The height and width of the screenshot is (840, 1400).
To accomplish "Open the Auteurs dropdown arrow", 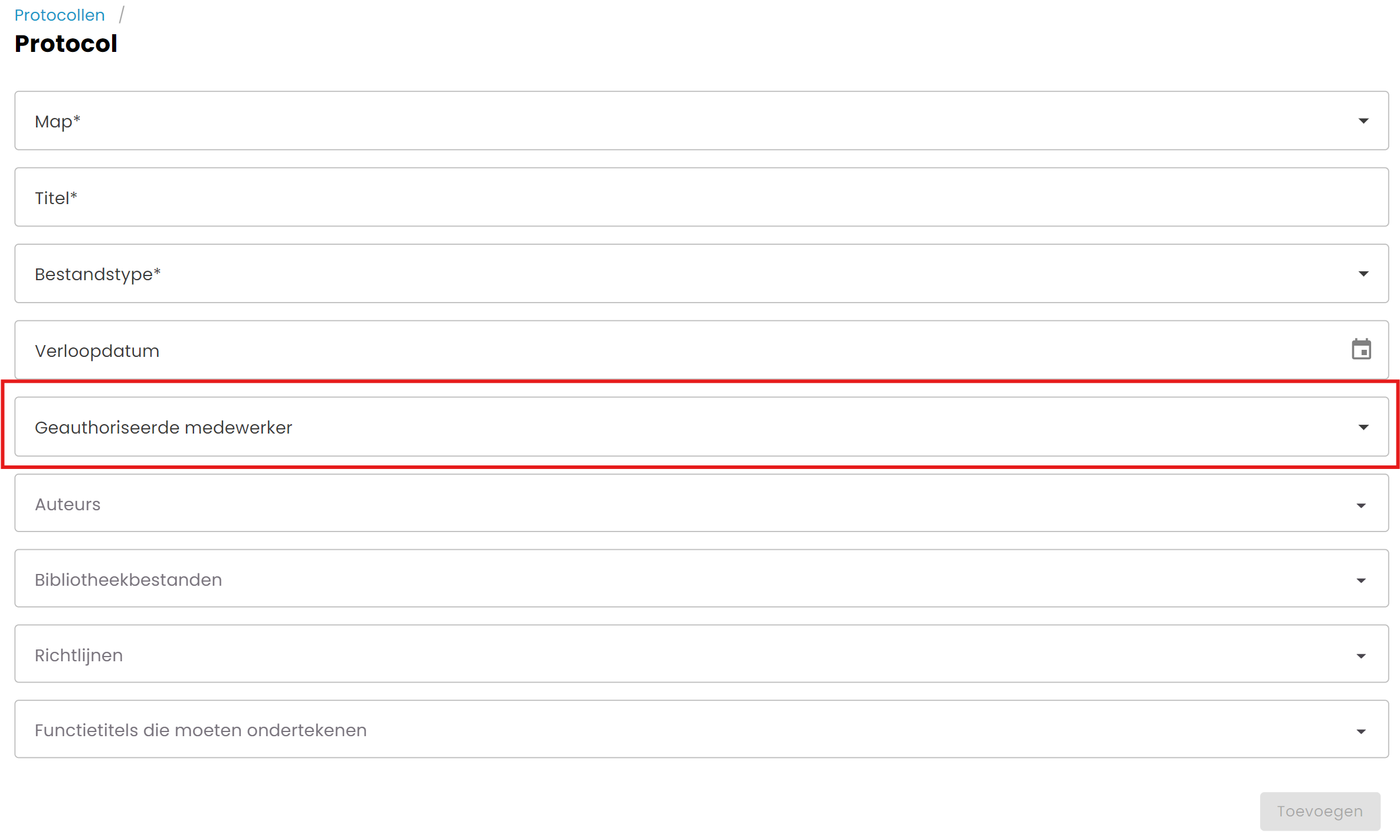I will tap(1361, 506).
